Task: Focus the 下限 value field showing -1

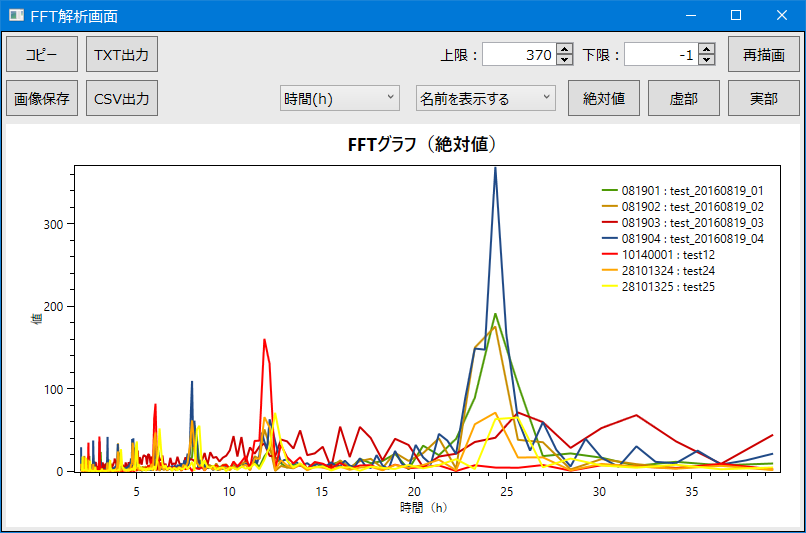Action: [x=661, y=54]
